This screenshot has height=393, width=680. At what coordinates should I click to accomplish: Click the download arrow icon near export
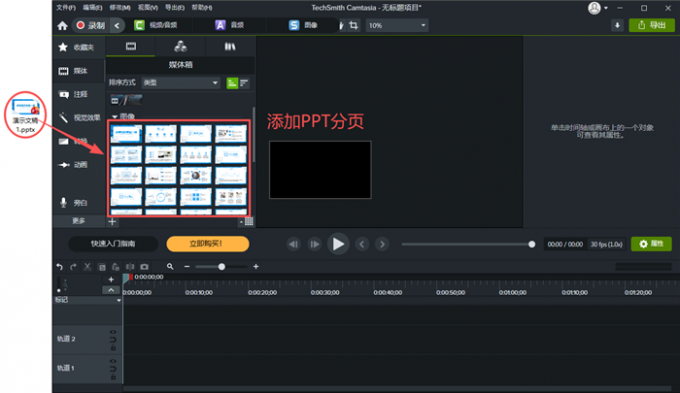coord(617,25)
